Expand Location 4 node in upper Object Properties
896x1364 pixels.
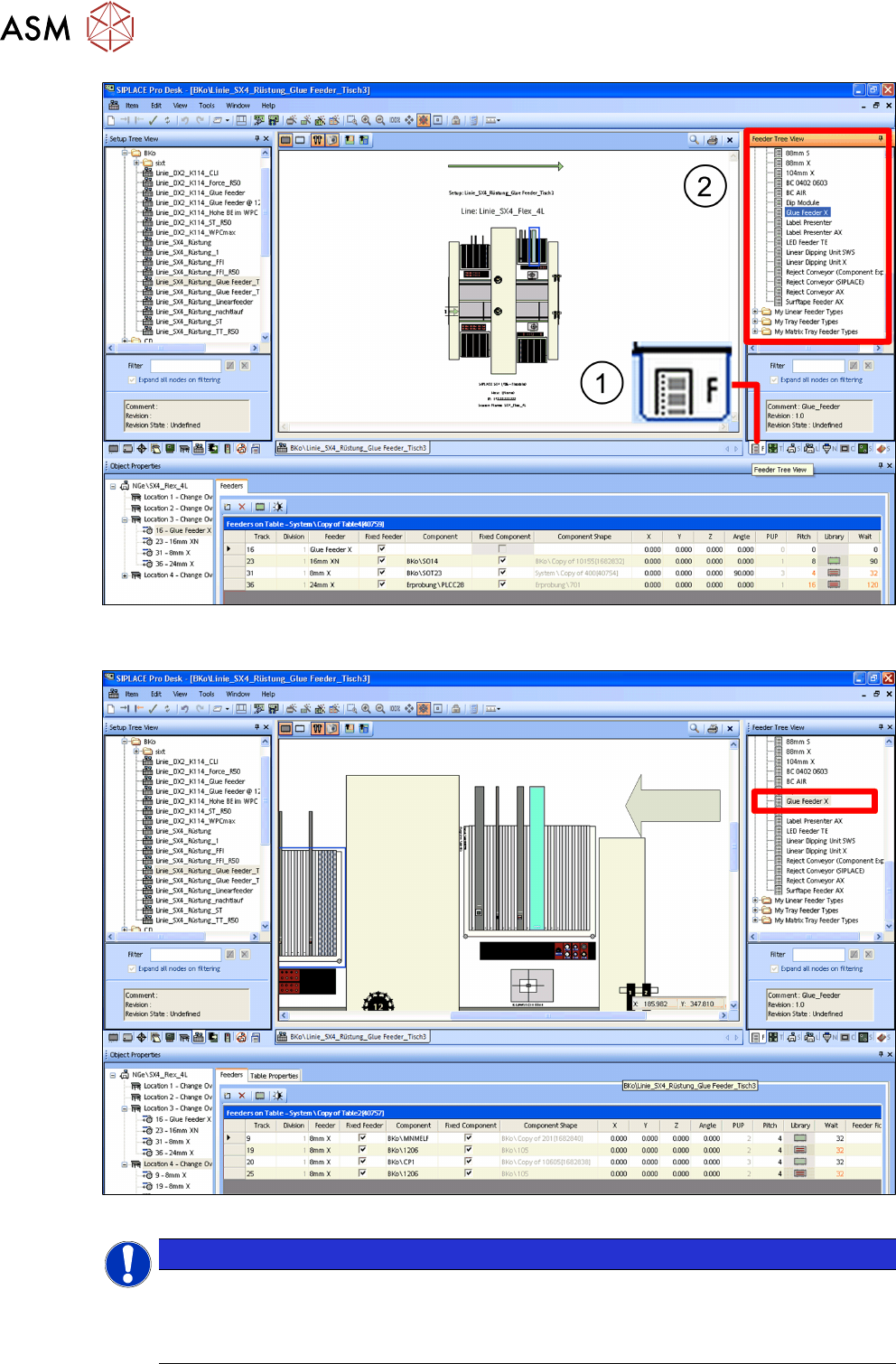tap(125, 575)
